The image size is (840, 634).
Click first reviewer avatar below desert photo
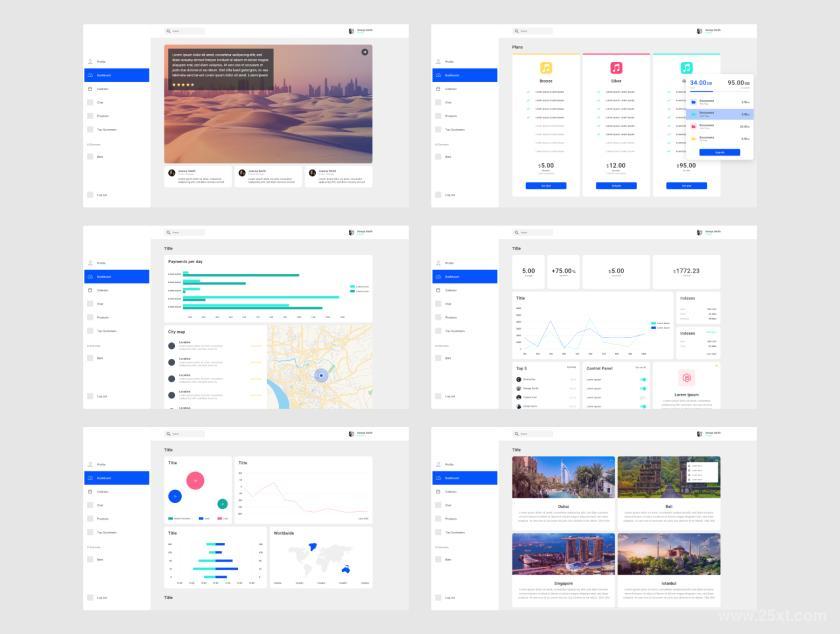(x=172, y=173)
